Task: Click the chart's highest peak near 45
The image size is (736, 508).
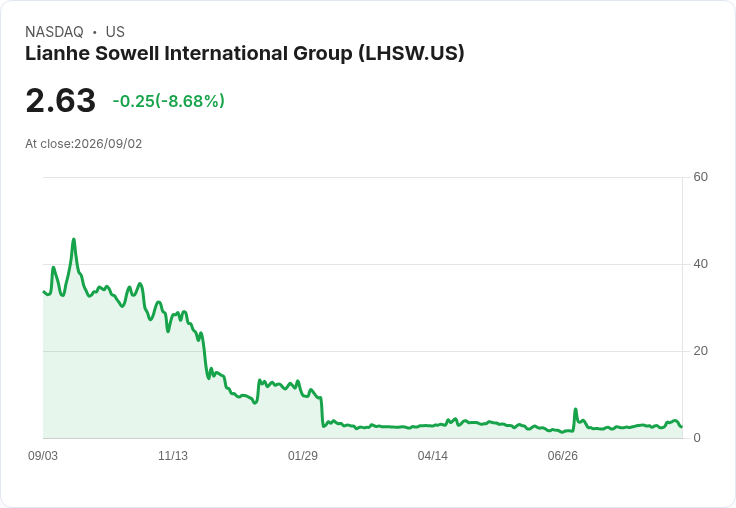Action: tap(74, 239)
